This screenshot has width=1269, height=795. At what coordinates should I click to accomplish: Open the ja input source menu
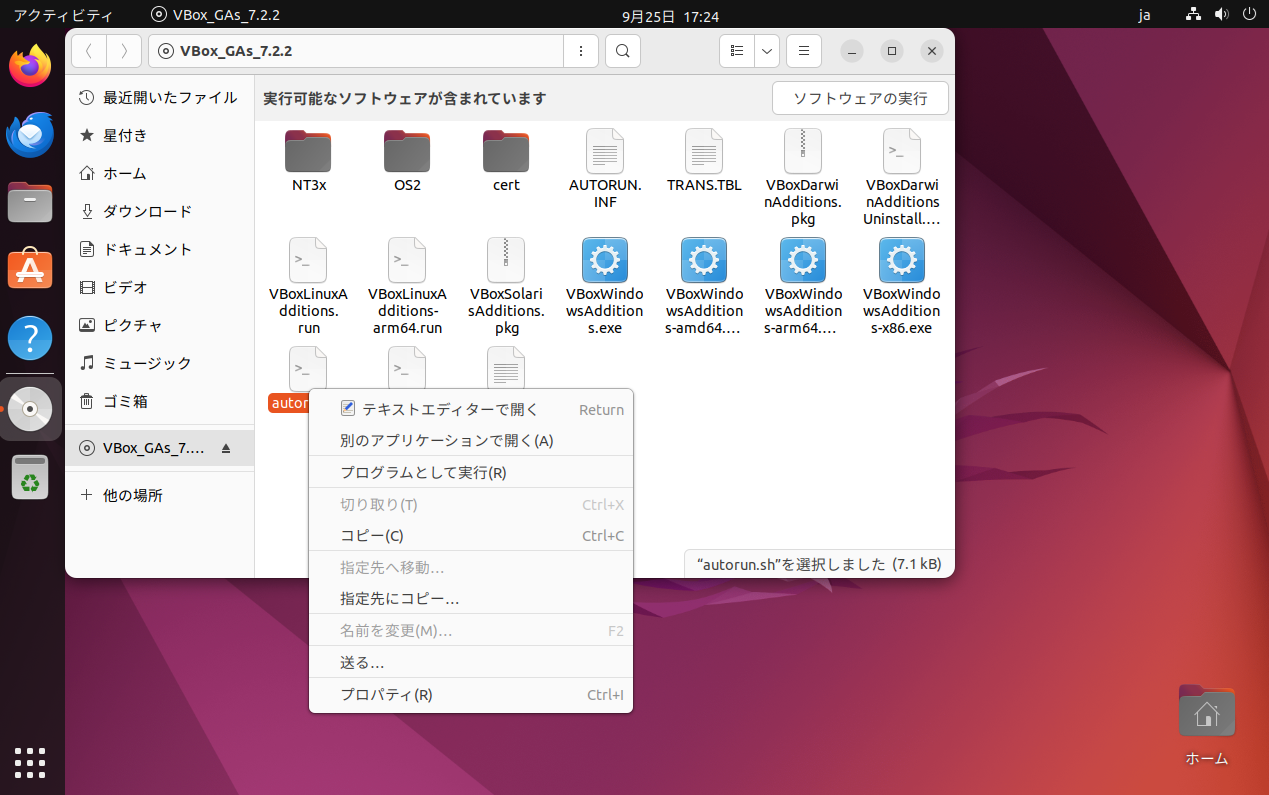point(1144,15)
